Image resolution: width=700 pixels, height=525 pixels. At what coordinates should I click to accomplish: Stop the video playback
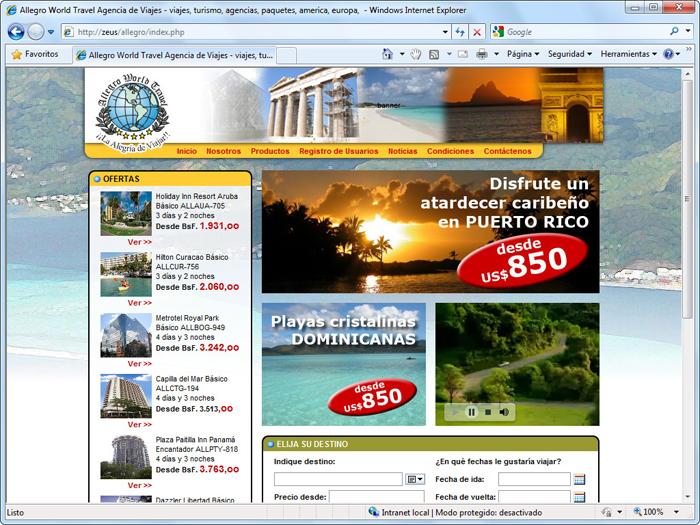pyautogui.click(x=487, y=411)
